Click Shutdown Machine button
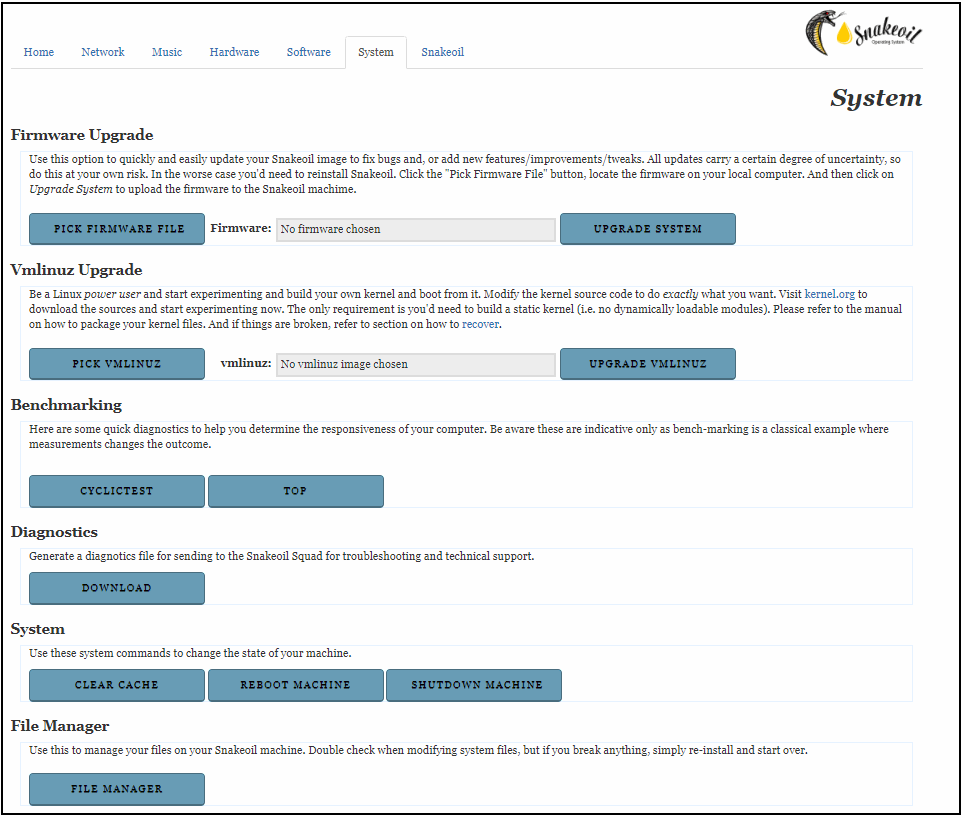 click(474, 686)
